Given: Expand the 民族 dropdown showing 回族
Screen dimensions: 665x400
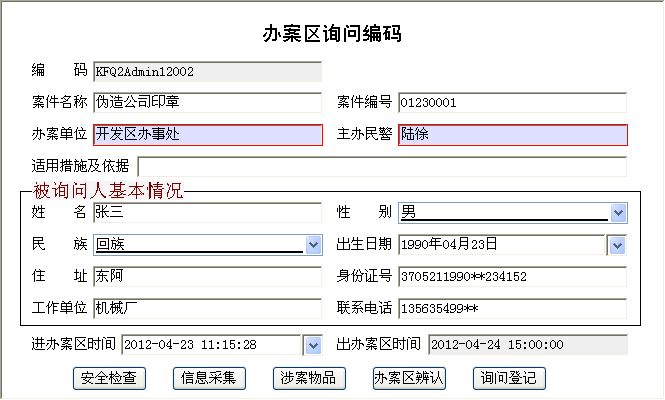Looking at the screenshot, I should pyautogui.click(x=313, y=245).
